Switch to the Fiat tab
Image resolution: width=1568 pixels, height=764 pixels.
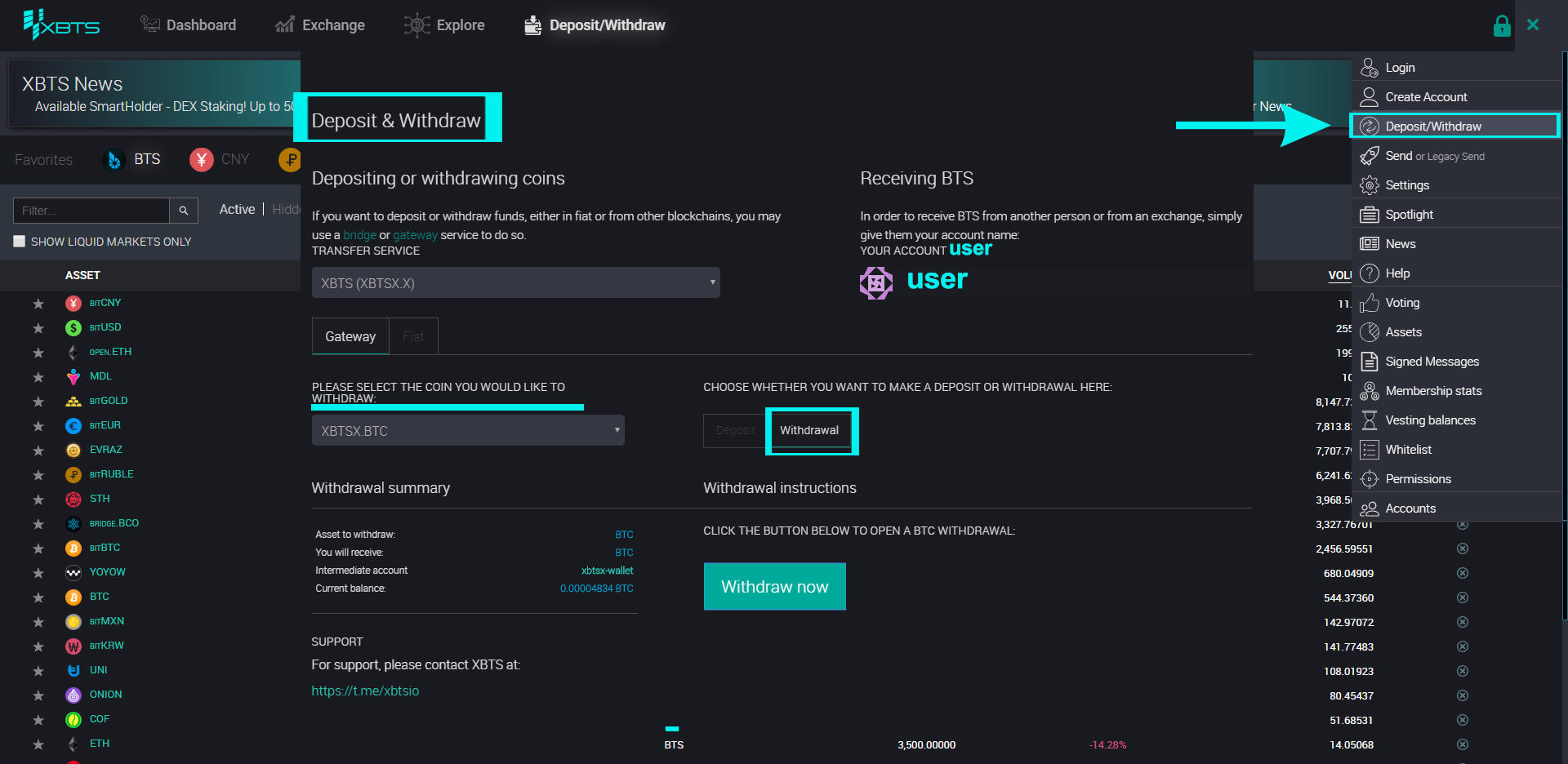413,336
